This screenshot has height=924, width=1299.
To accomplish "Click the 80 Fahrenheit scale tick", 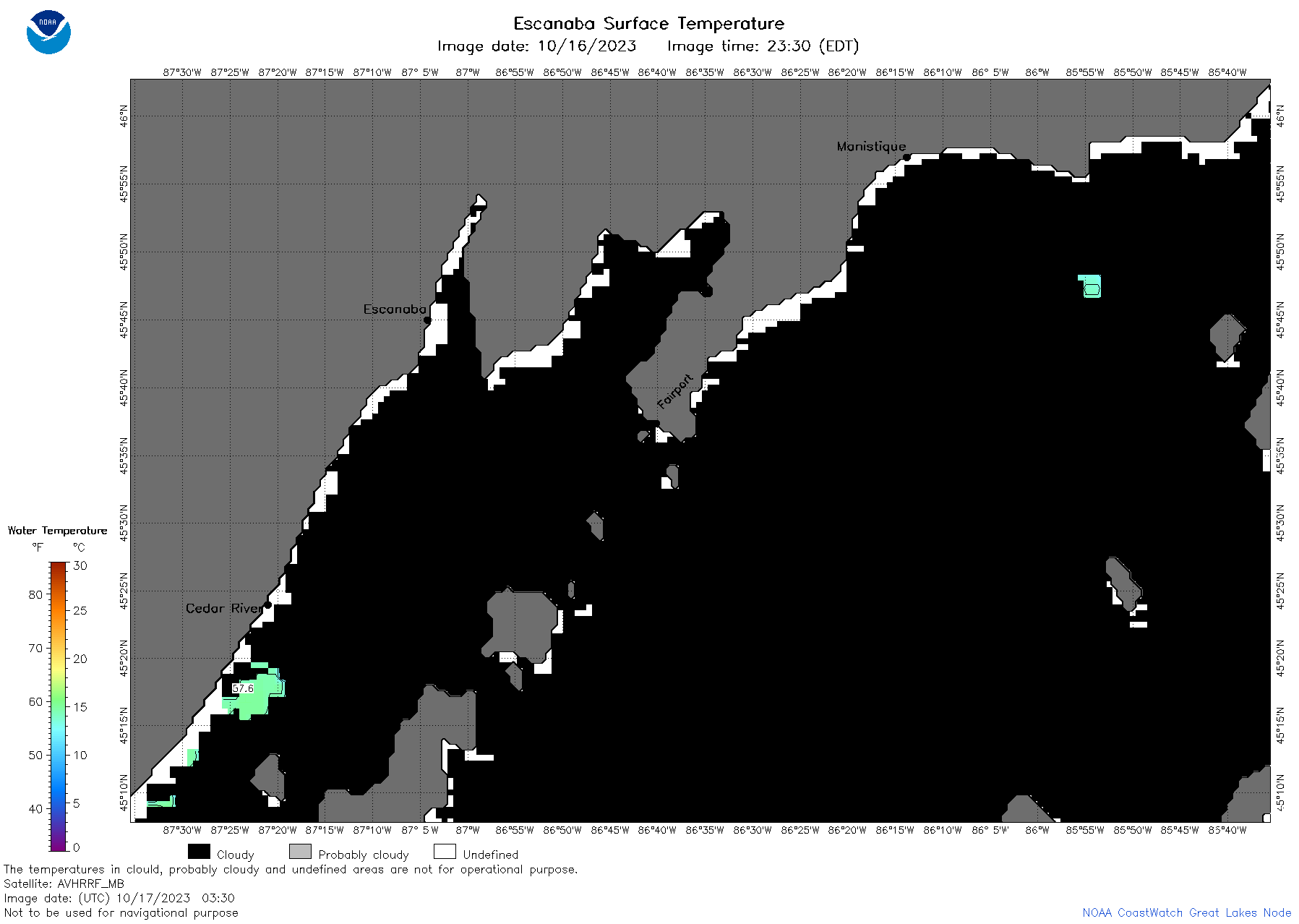I will pyautogui.click(x=35, y=595).
